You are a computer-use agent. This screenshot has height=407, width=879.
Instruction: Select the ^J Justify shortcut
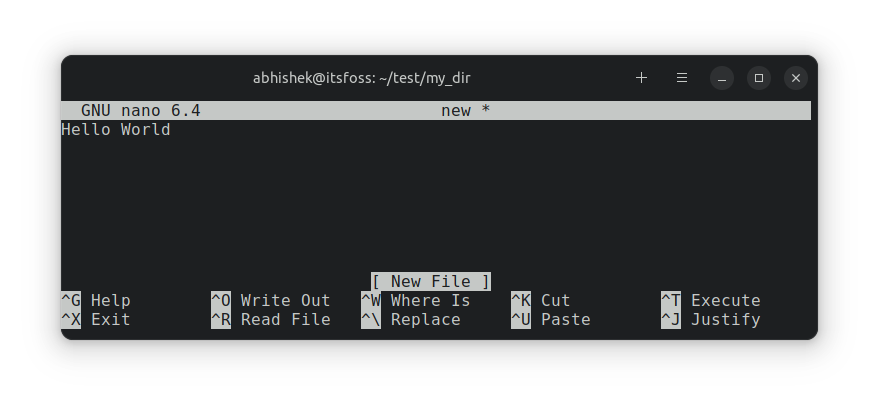[710, 320]
